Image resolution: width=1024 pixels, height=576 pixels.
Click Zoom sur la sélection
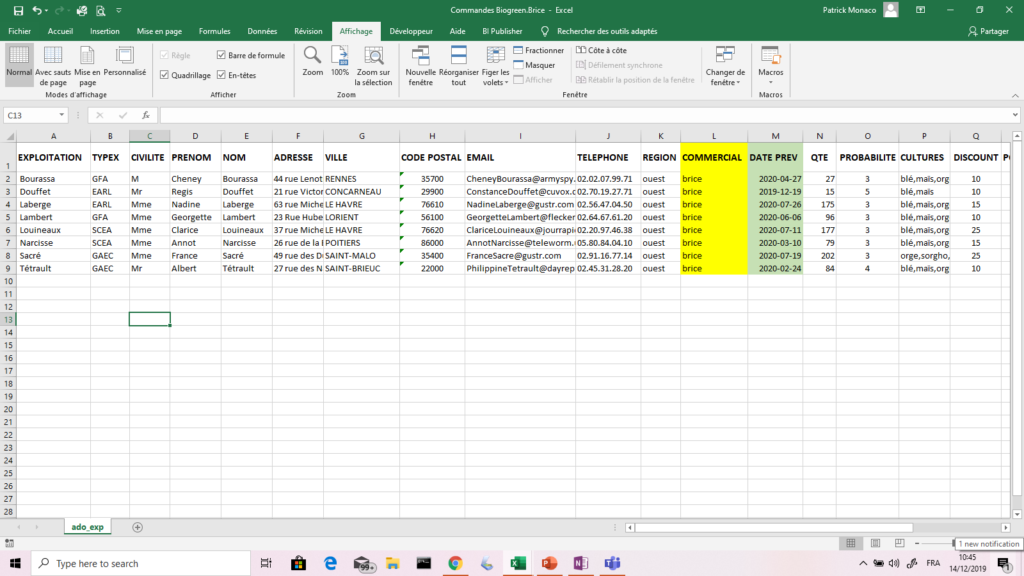tap(374, 65)
